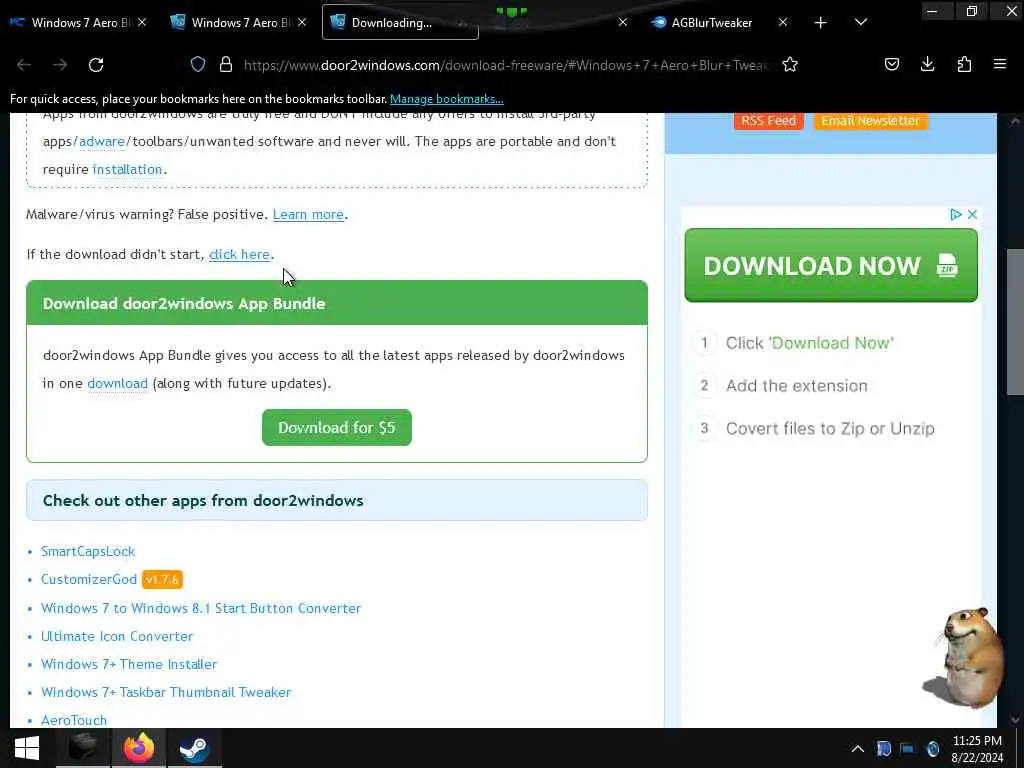Screen dimensions: 1024x768
Task: Click the 'click here' download link
Action: pos(239,254)
